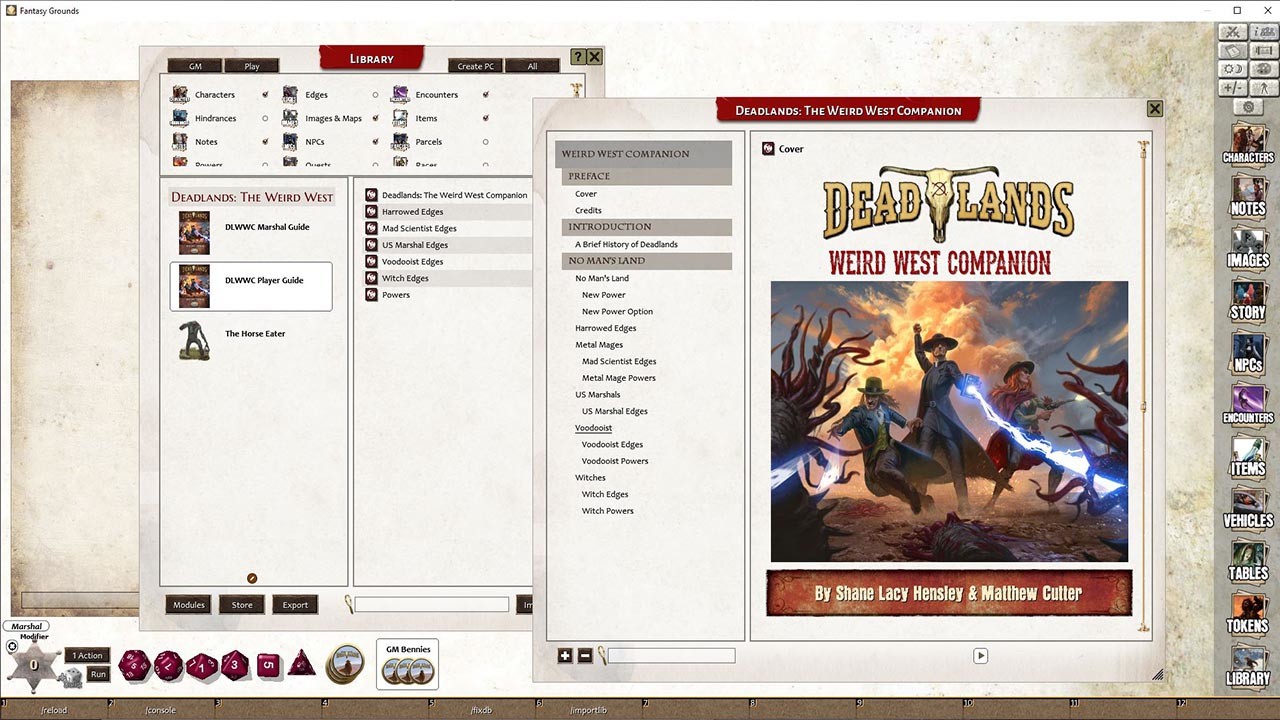Toggle the Characters checkbox on
This screenshot has height=720, width=1280.
pos(264,94)
